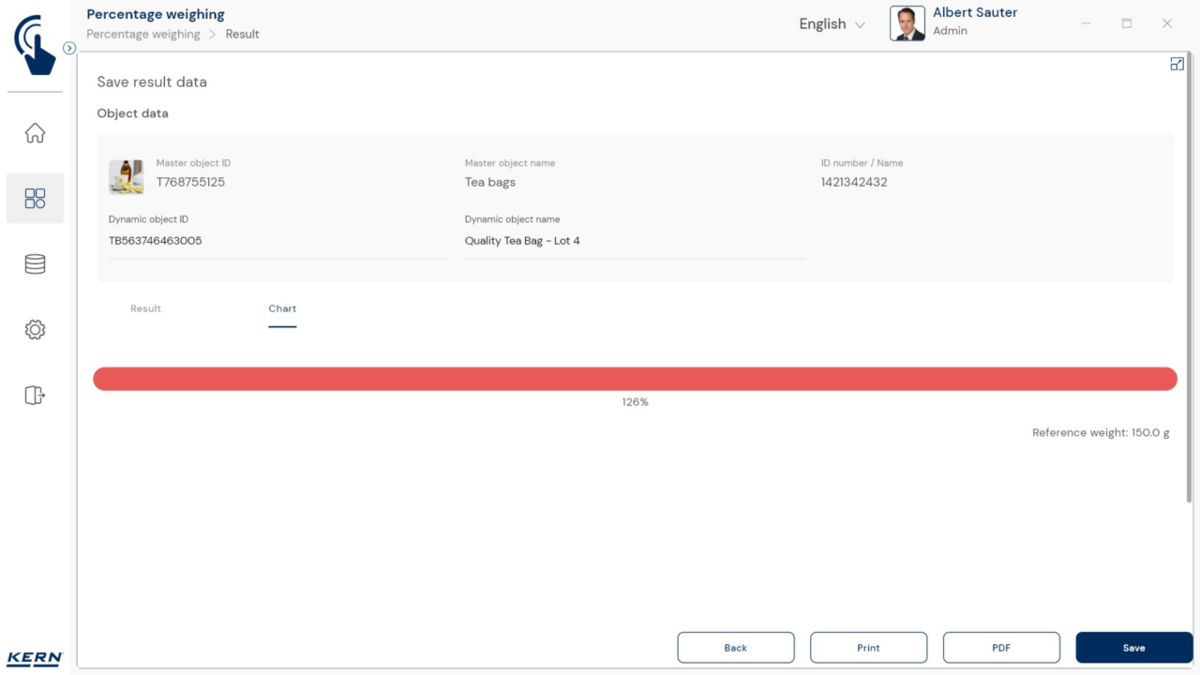Click the logout door icon

click(x=35, y=395)
